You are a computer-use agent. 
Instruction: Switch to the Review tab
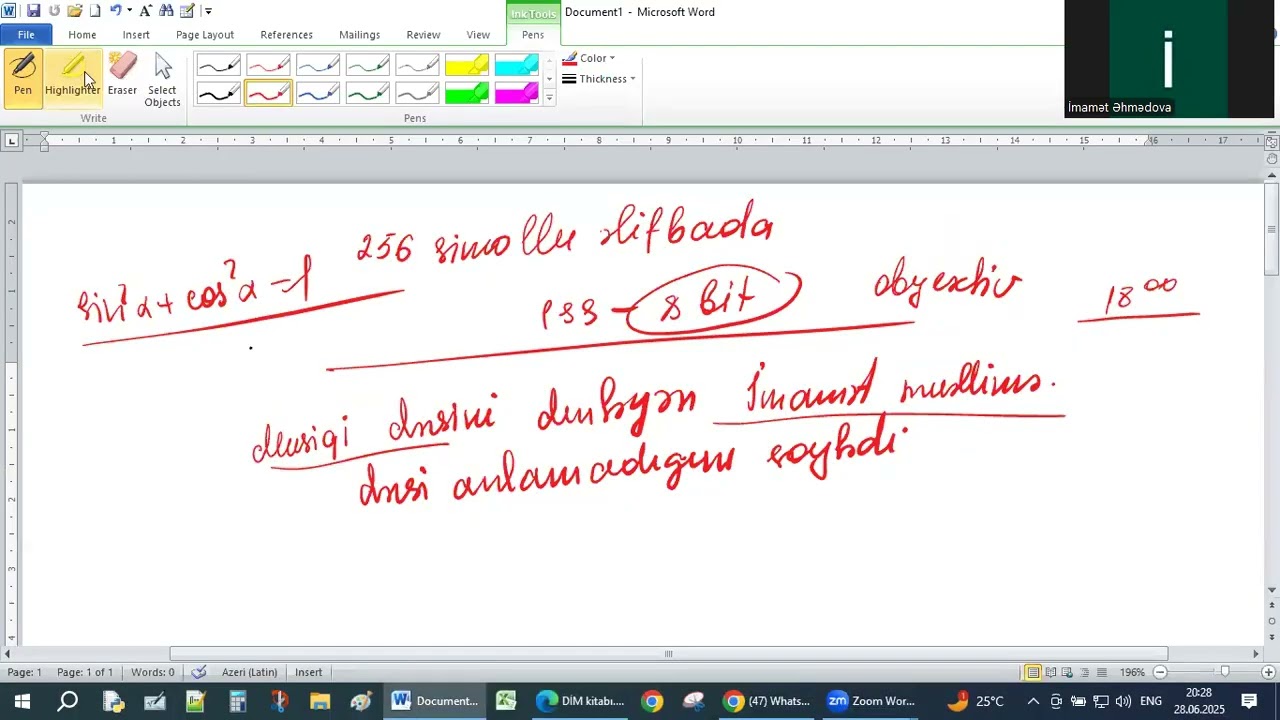pyautogui.click(x=423, y=35)
